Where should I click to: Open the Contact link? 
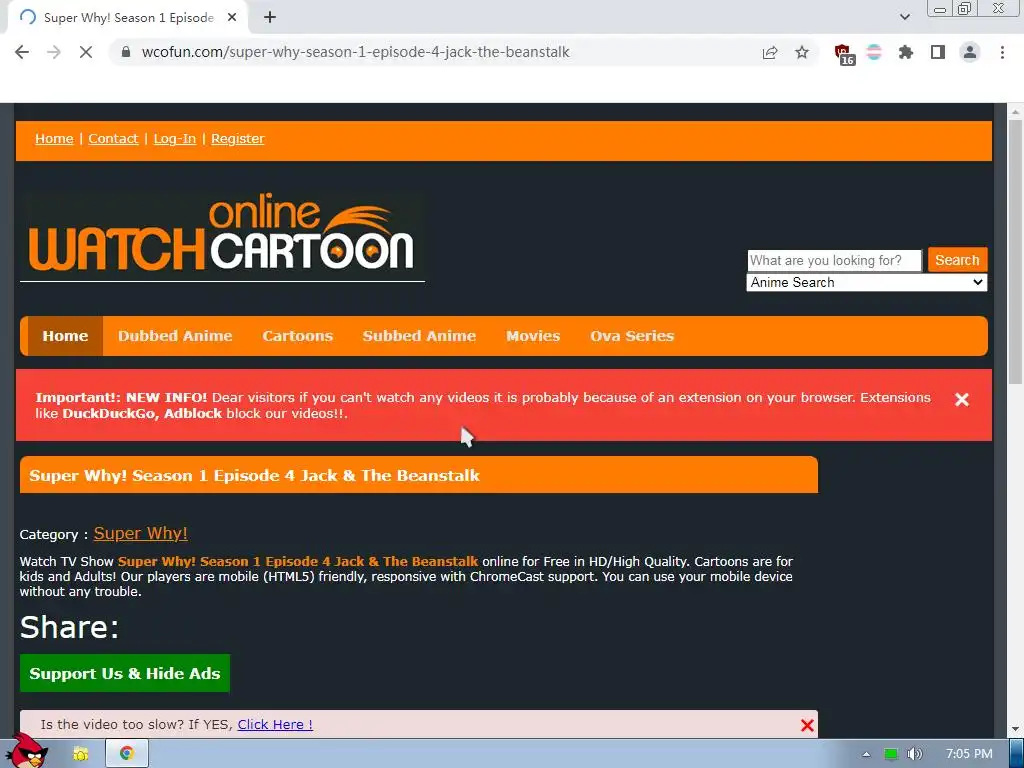coord(113,138)
